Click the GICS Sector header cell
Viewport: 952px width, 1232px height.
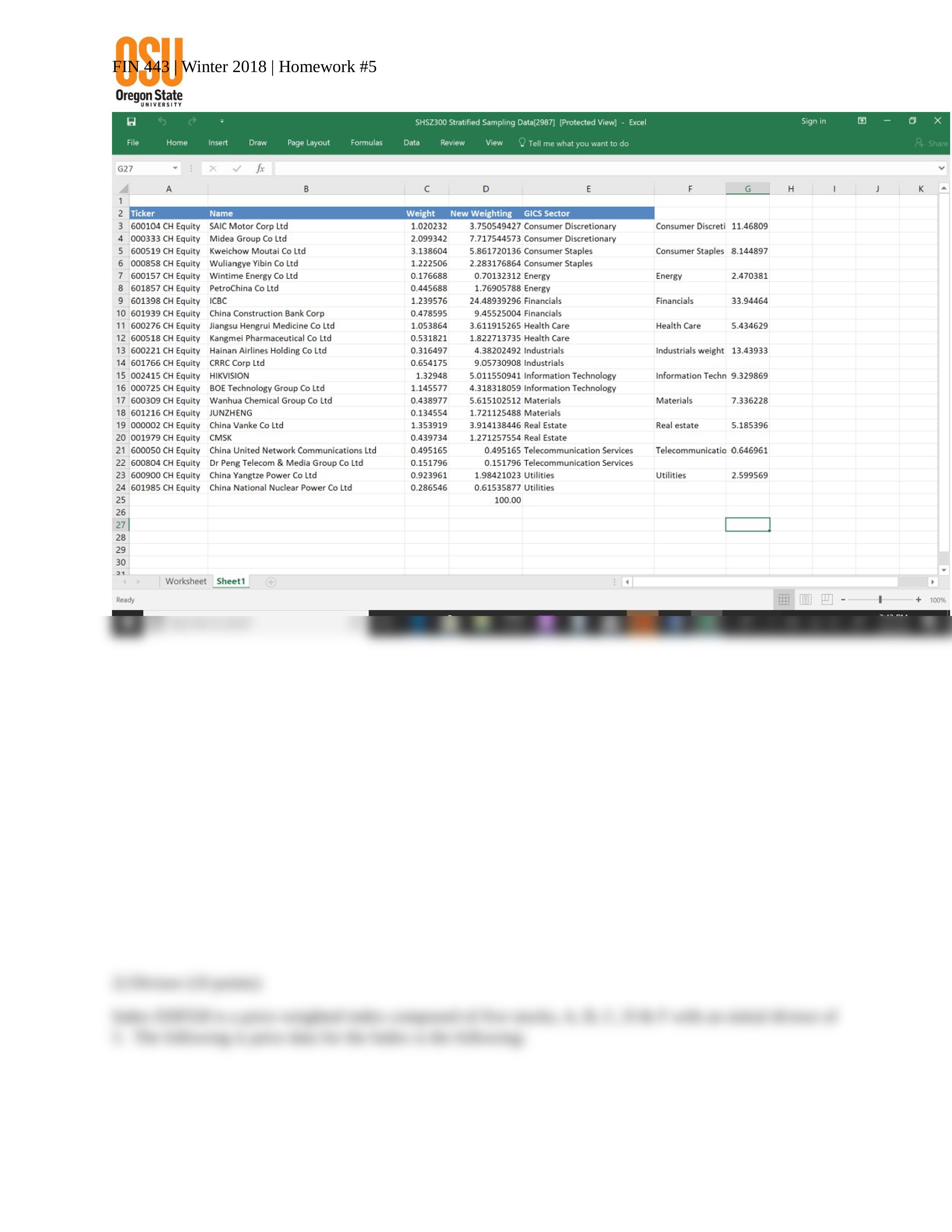point(588,213)
